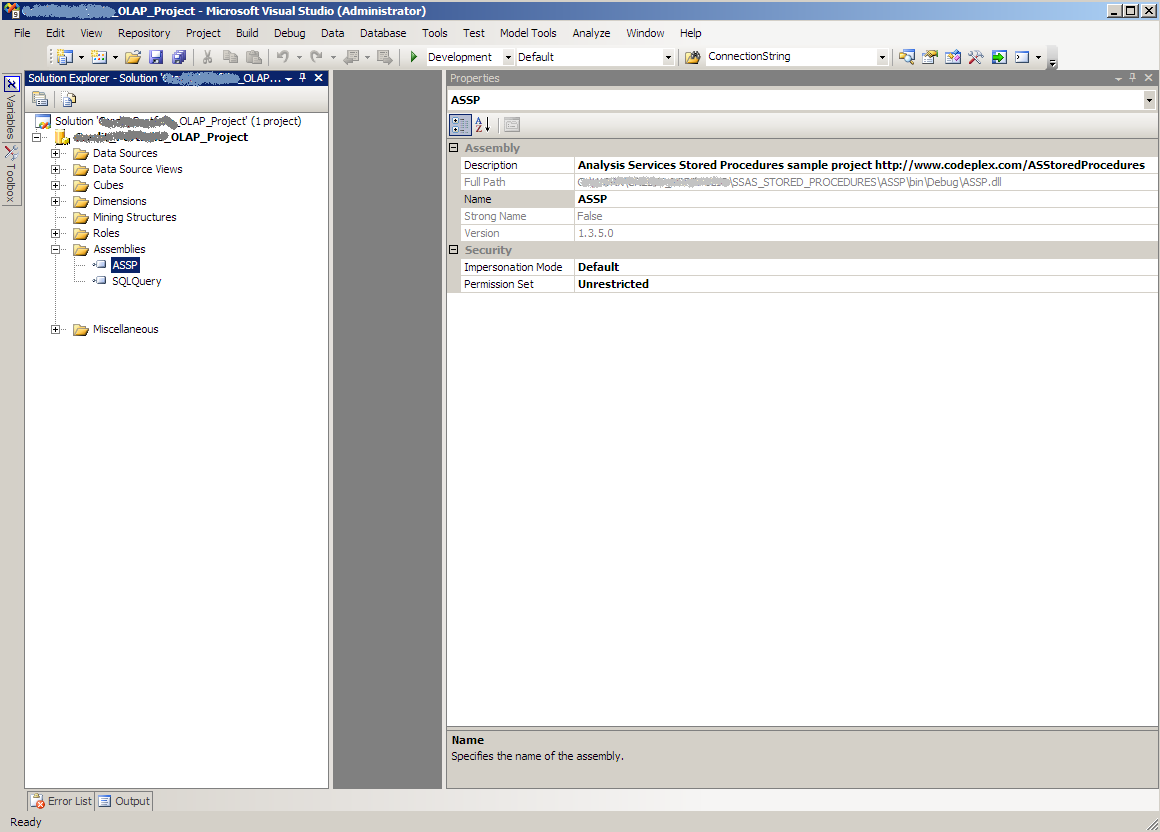Edit the Description property value
Image resolution: width=1160 pixels, height=832 pixels.
866,165
